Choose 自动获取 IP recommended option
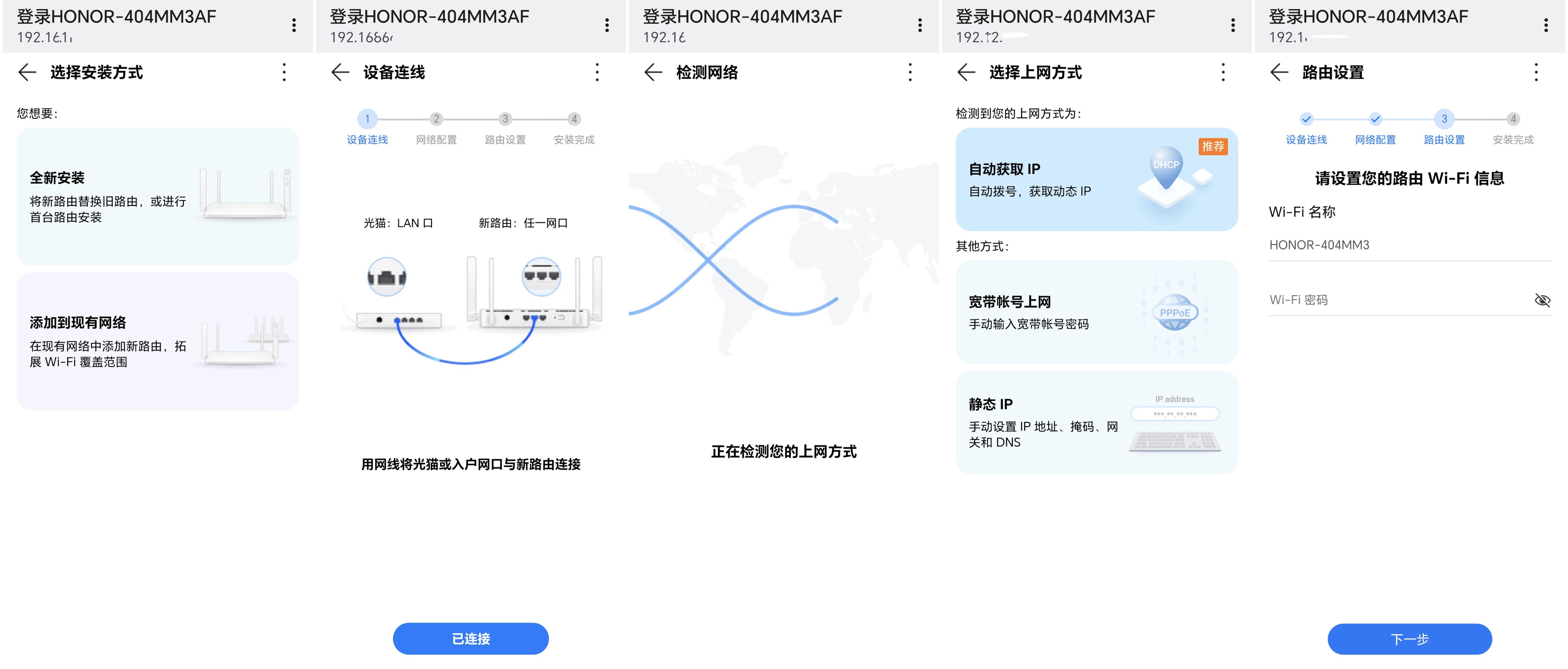Viewport: 1568px width, 669px height. 1096,179
